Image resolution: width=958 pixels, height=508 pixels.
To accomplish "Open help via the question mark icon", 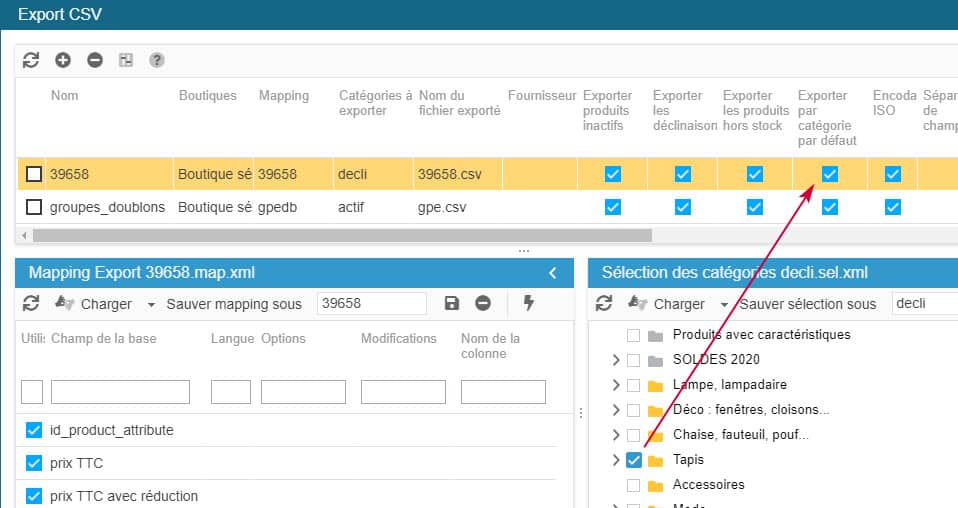I will pyautogui.click(x=157, y=60).
